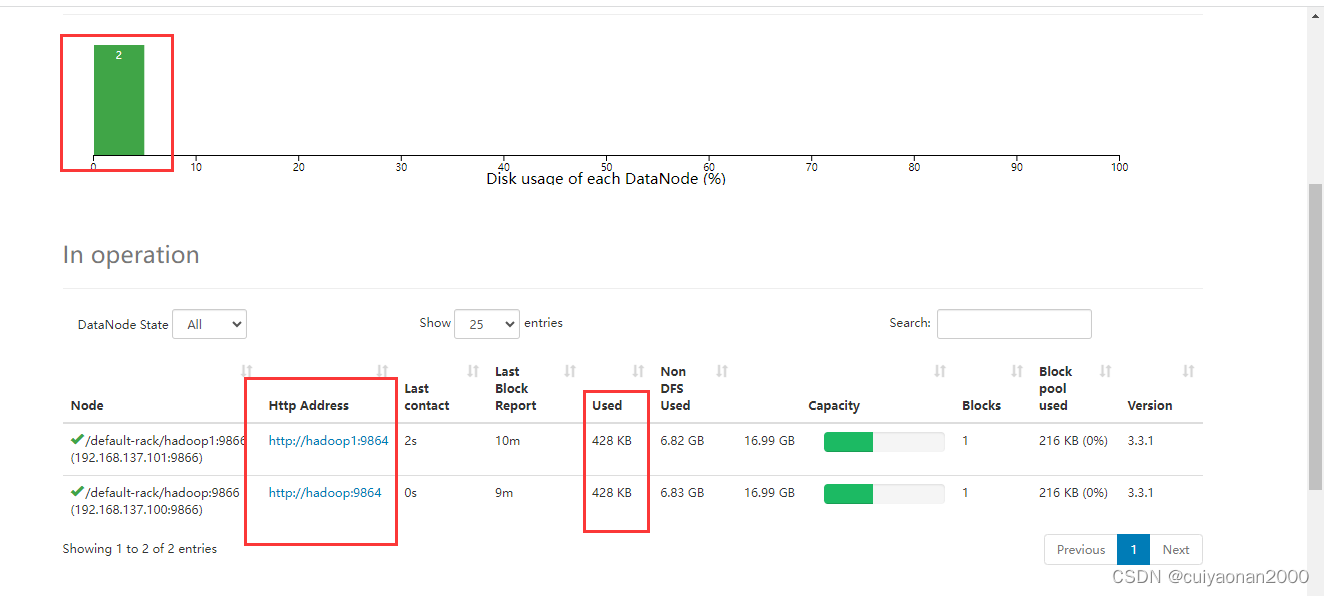Click the green histogram bar labeled 2
1324x596 pixels.
pos(119,100)
